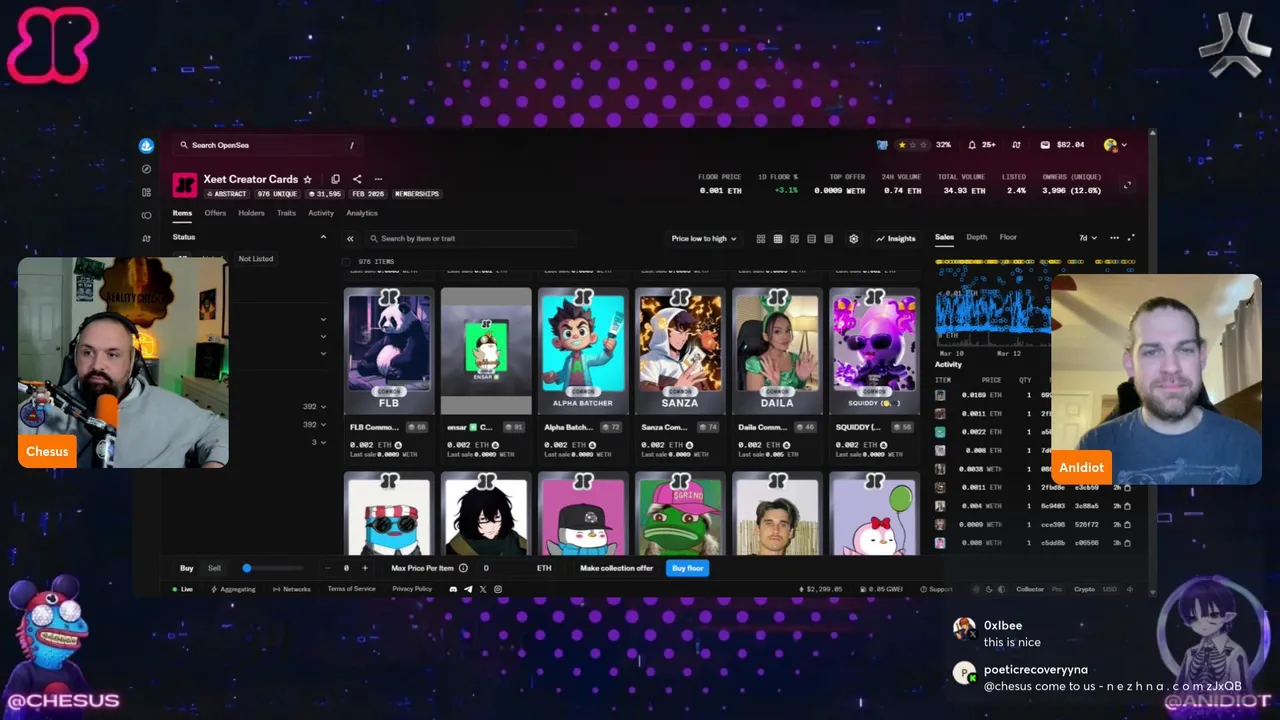Open Instagram icon in footer
The image size is (1280, 720).
[x=498, y=589]
